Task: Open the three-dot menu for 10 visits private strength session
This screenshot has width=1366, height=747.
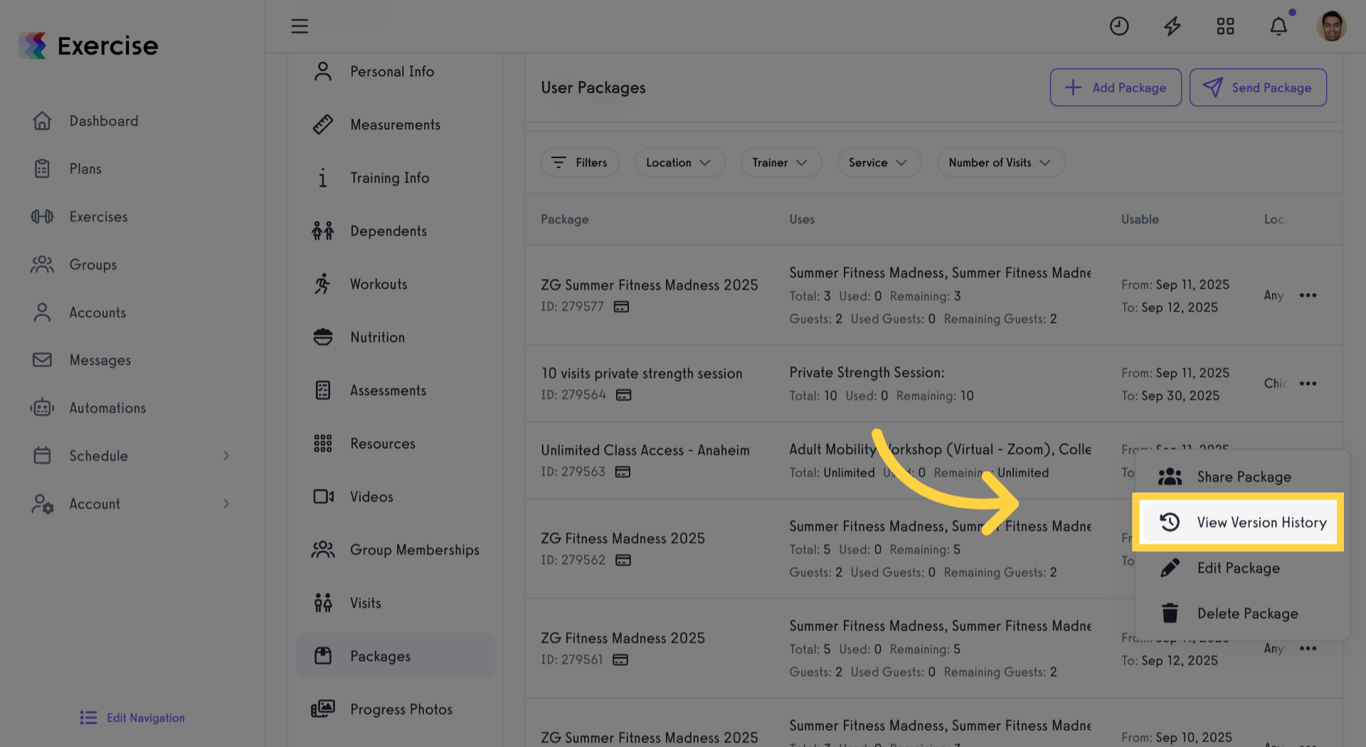Action: (1307, 383)
